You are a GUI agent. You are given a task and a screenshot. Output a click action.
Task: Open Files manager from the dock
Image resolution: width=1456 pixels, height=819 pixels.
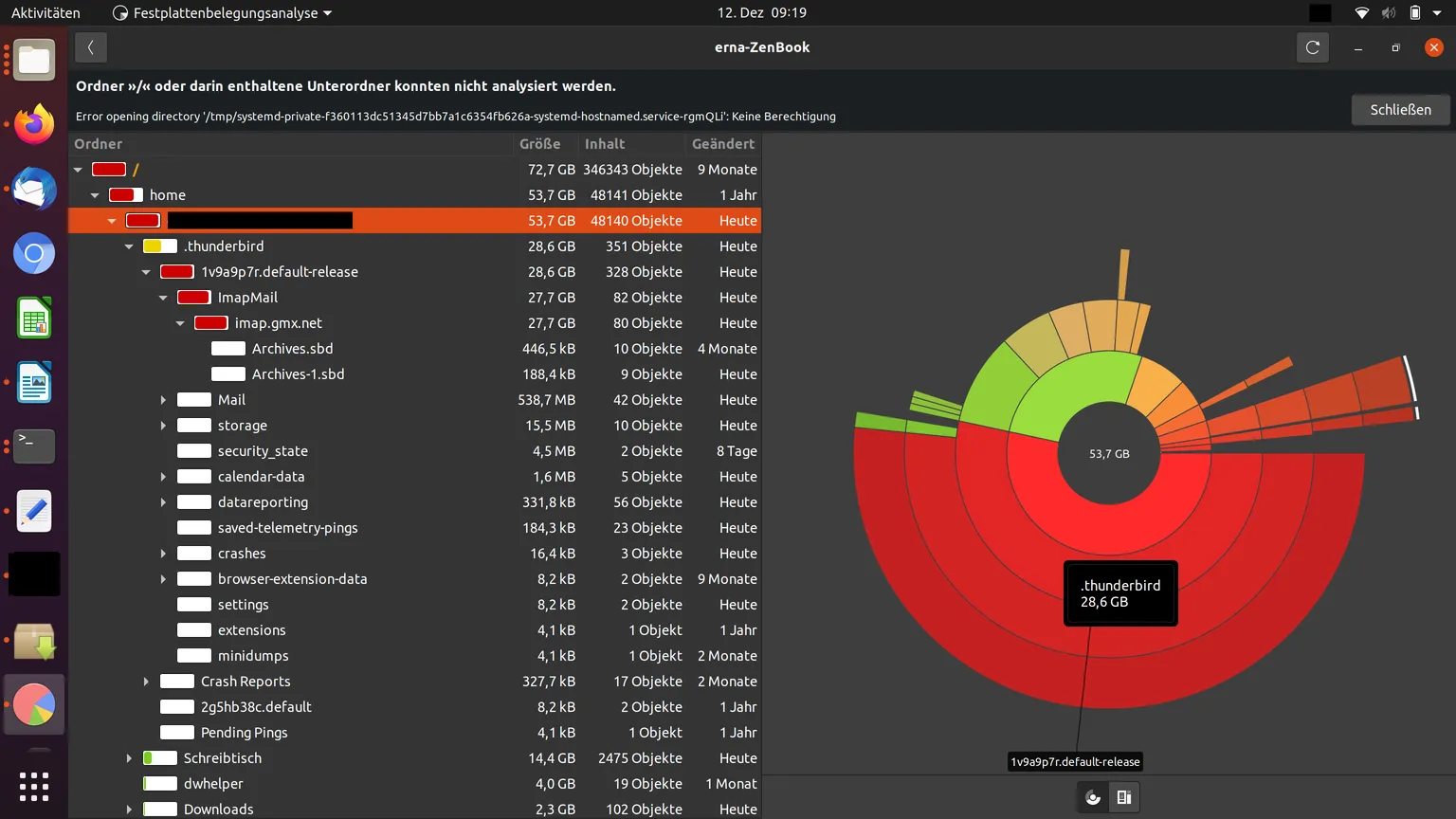click(x=34, y=60)
